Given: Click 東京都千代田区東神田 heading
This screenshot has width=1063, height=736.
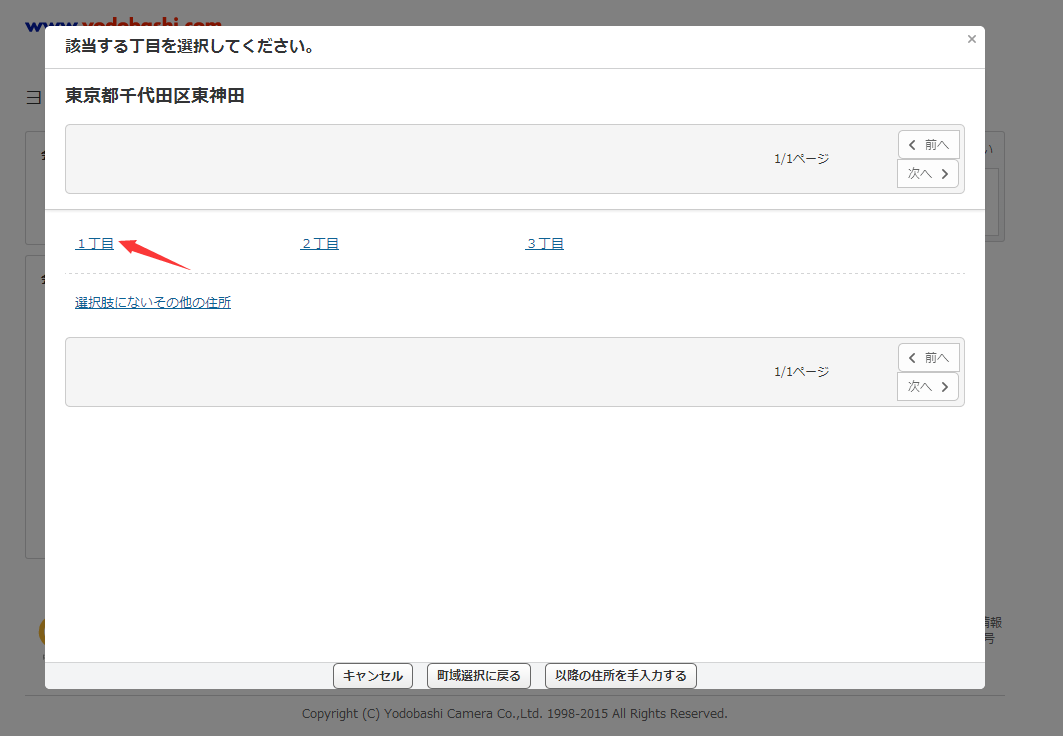Looking at the screenshot, I should 155,96.
